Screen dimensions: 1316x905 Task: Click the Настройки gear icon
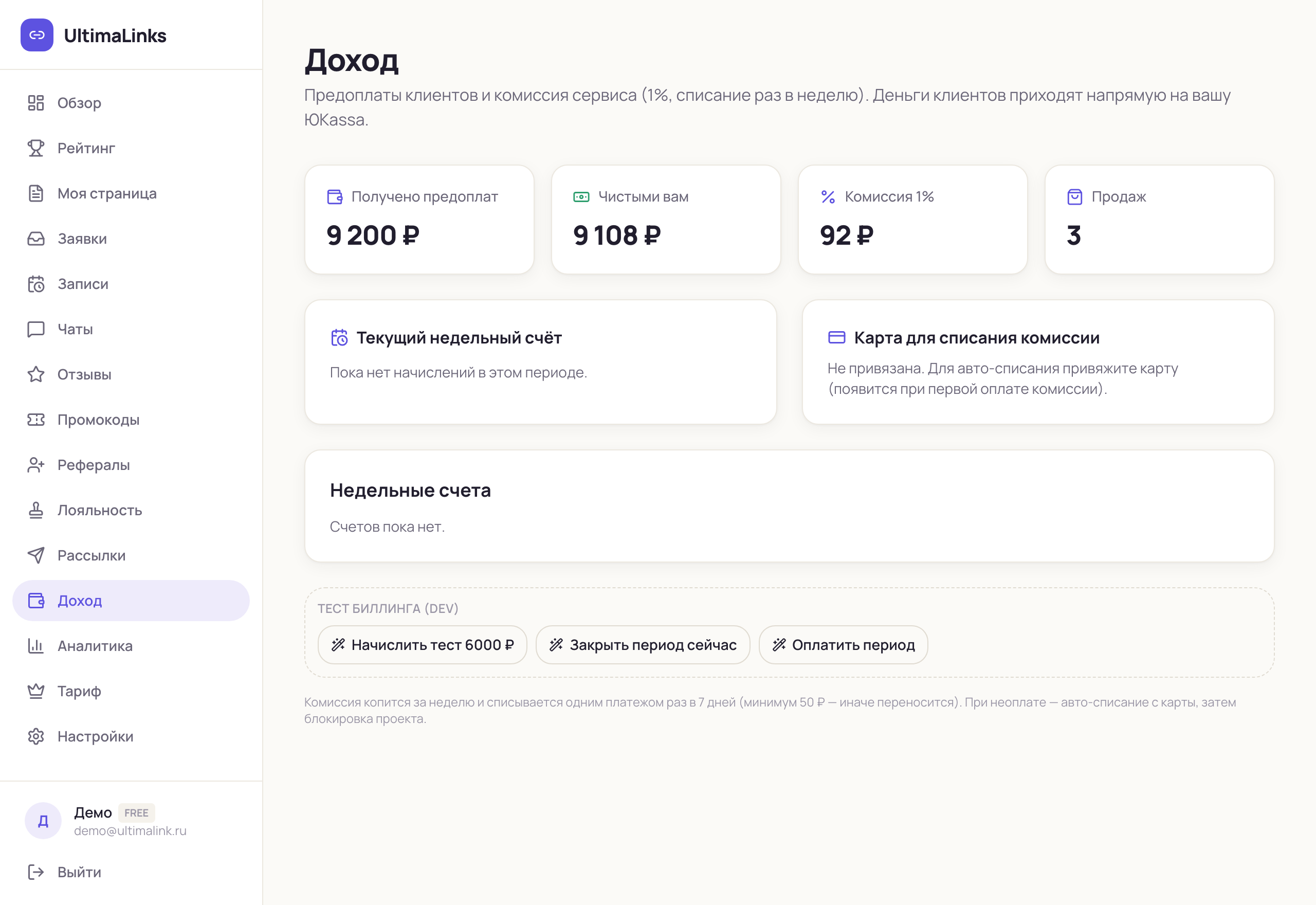(x=35, y=736)
